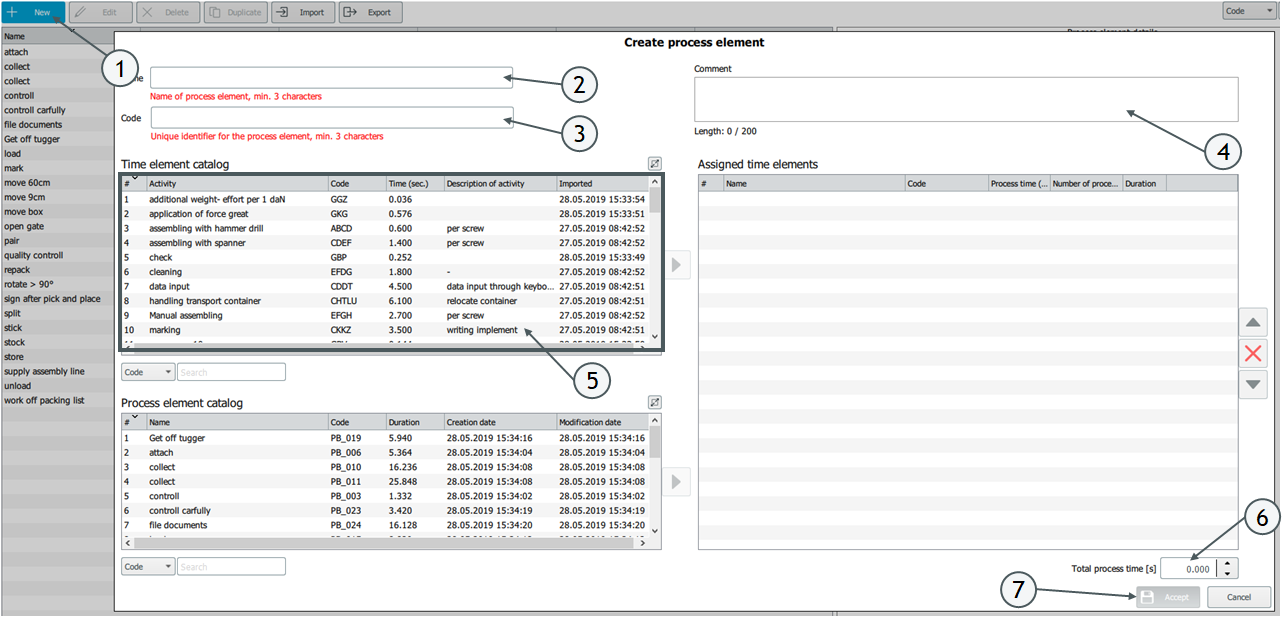
Task: Focus the process element Name input field
Action: [x=332, y=78]
